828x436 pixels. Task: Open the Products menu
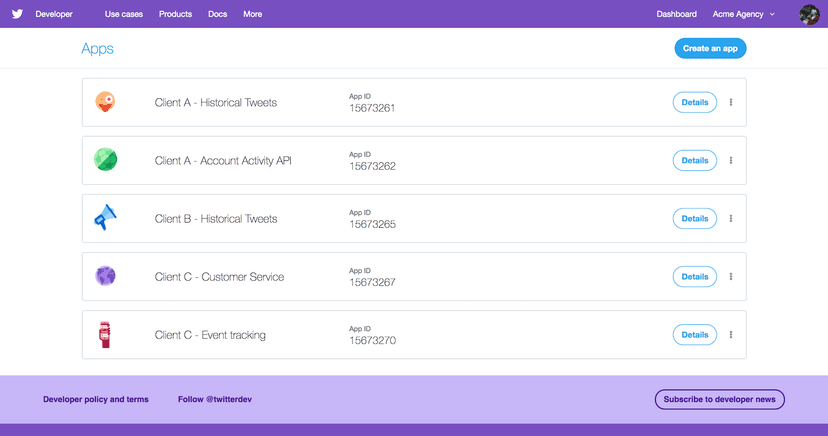coord(175,14)
